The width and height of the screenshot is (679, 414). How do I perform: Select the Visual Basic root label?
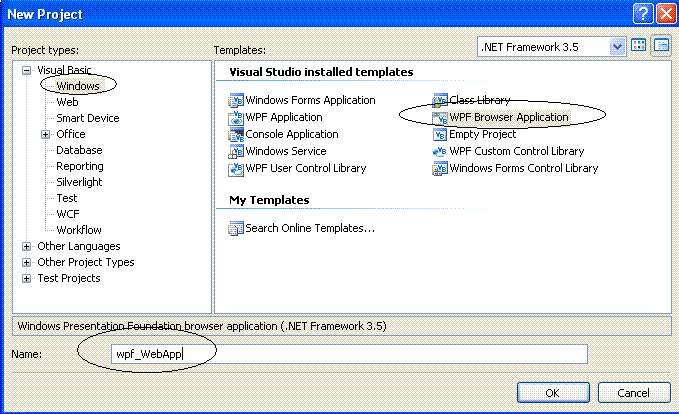click(64, 70)
